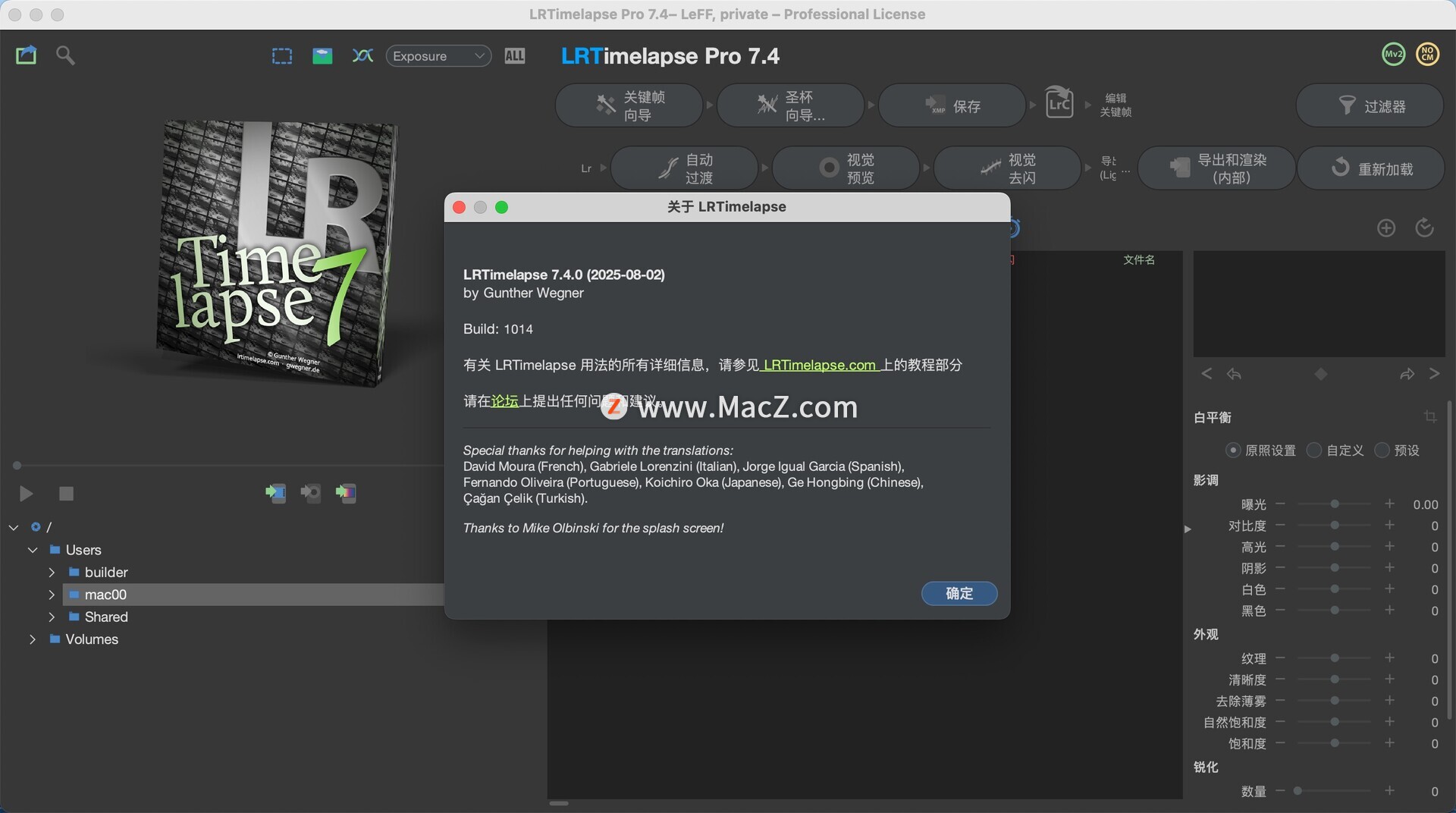
Task: Click the stop button under the preview
Action: [x=67, y=494]
